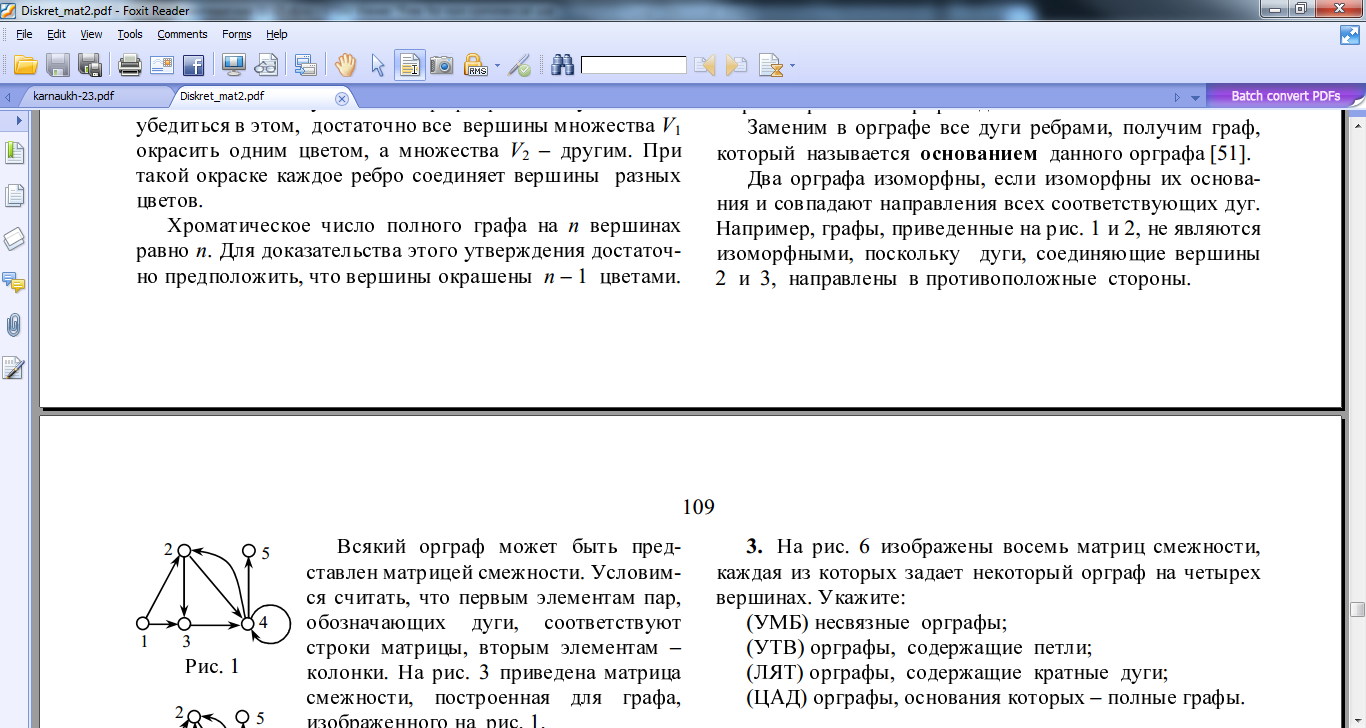Open the File menu
The image size is (1366, 728).
[24, 34]
